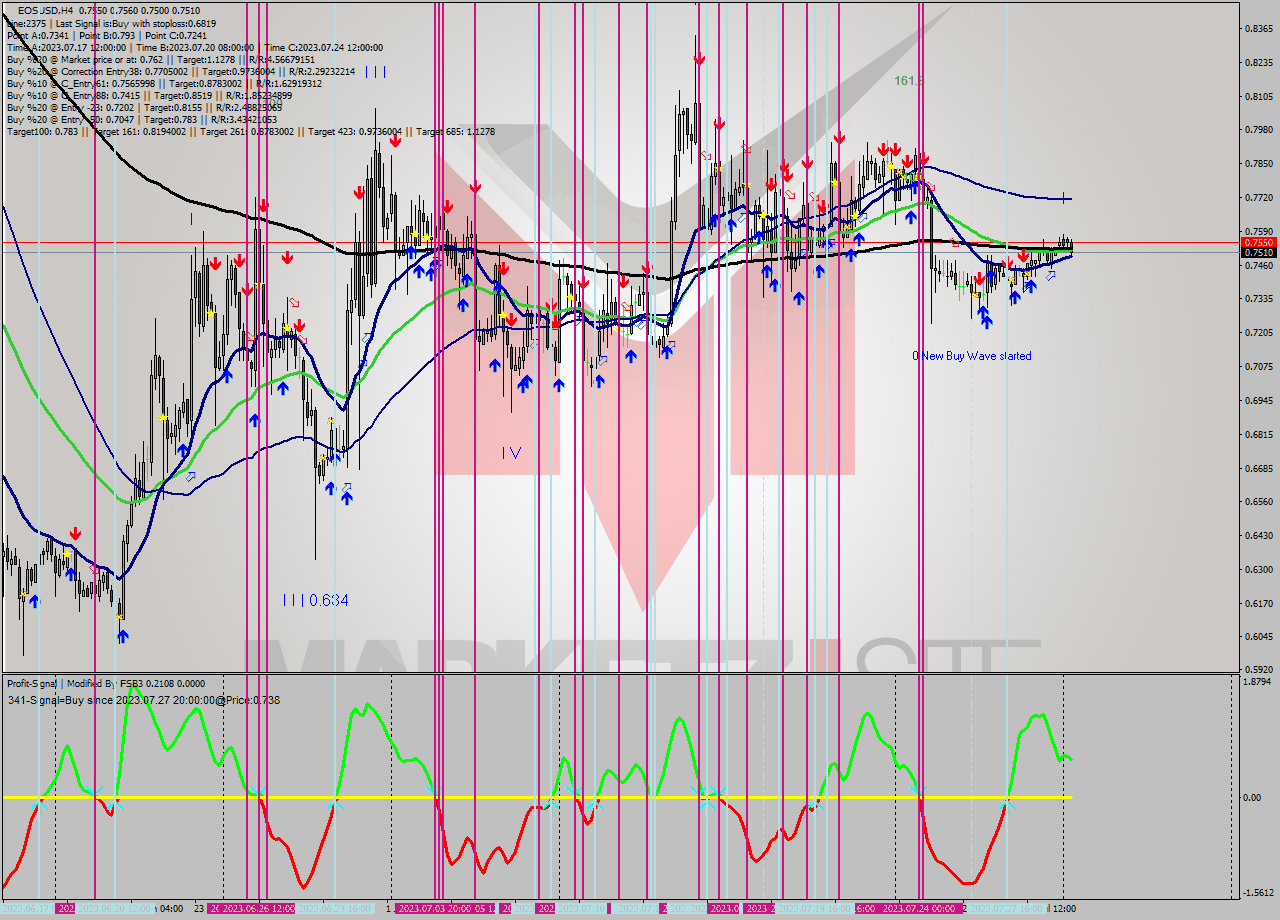The width and height of the screenshot is (1280, 920).
Task: Select the 0.6430 price axis label
Action: pyautogui.click(x=1258, y=536)
